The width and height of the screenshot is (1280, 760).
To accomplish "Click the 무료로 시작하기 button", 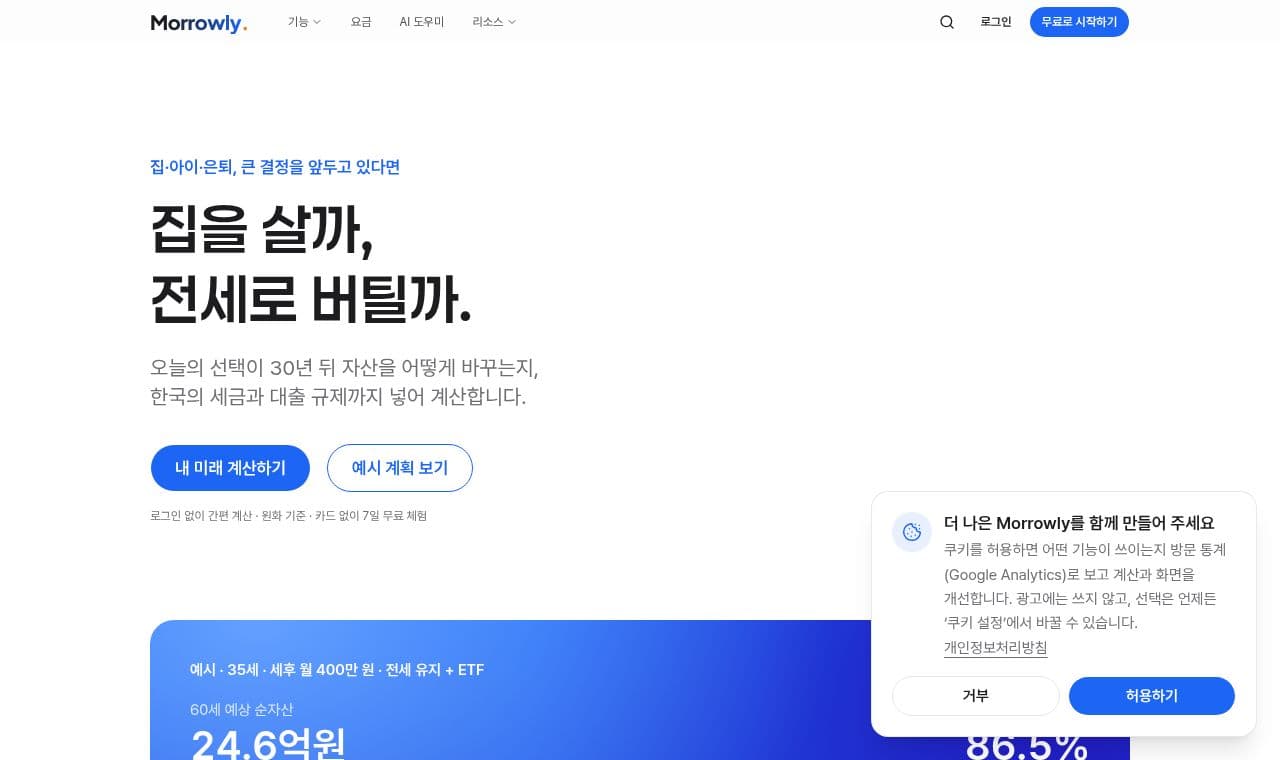I will click(x=1079, y=22).
